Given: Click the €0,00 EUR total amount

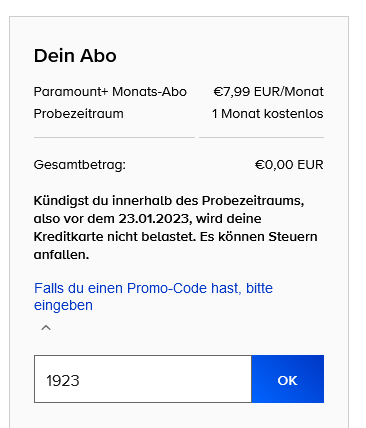Looking at the screenshot, I should coord(289,165).
